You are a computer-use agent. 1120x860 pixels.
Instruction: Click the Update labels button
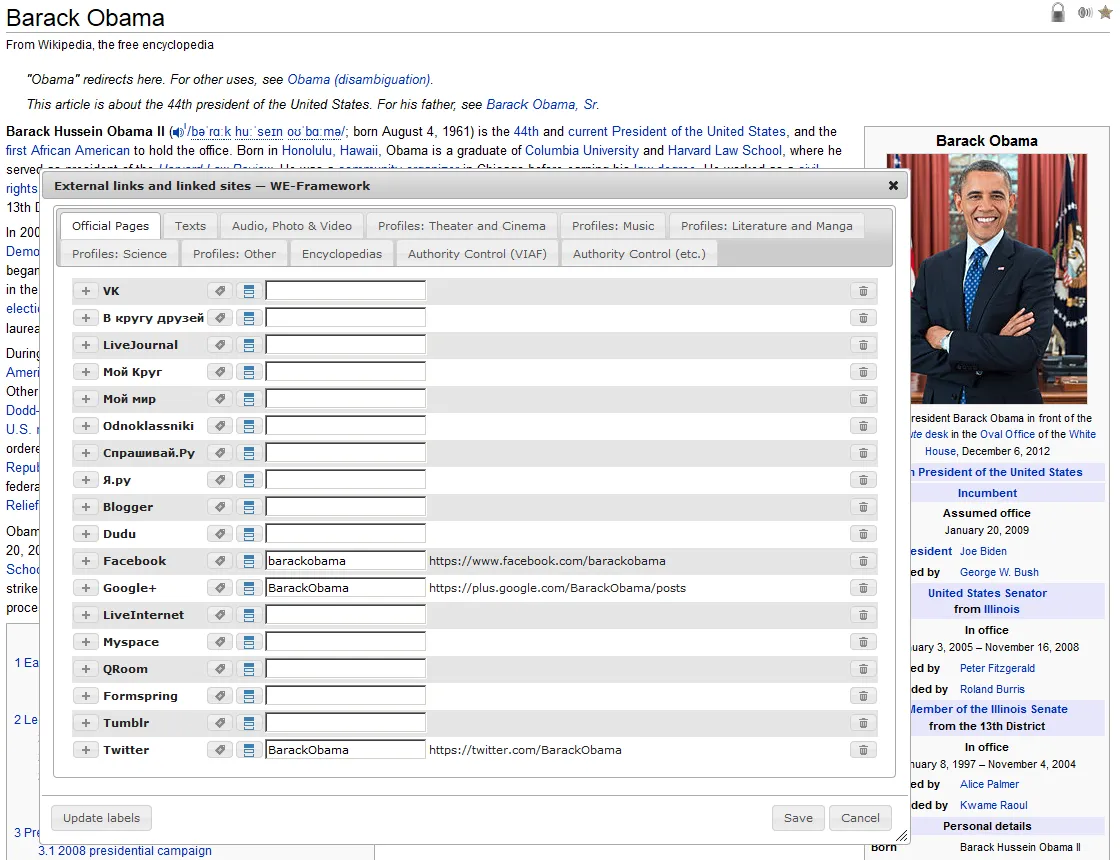pyautogui.click(x=101, y=818)
